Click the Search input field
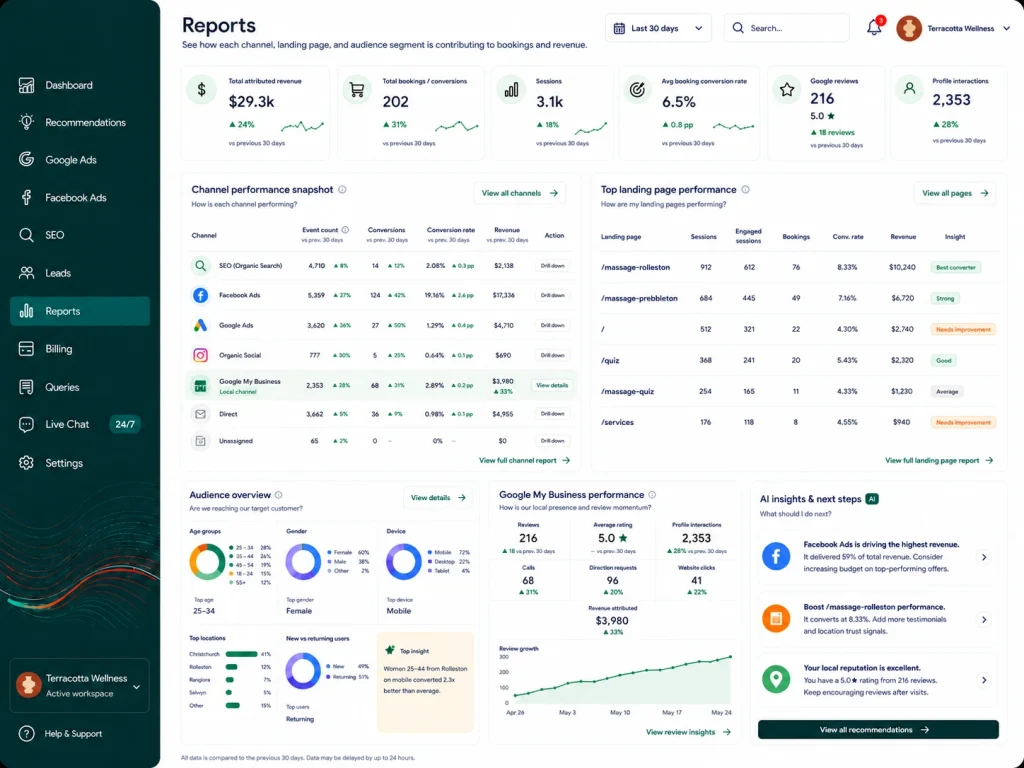 click(x=786, y=28)
